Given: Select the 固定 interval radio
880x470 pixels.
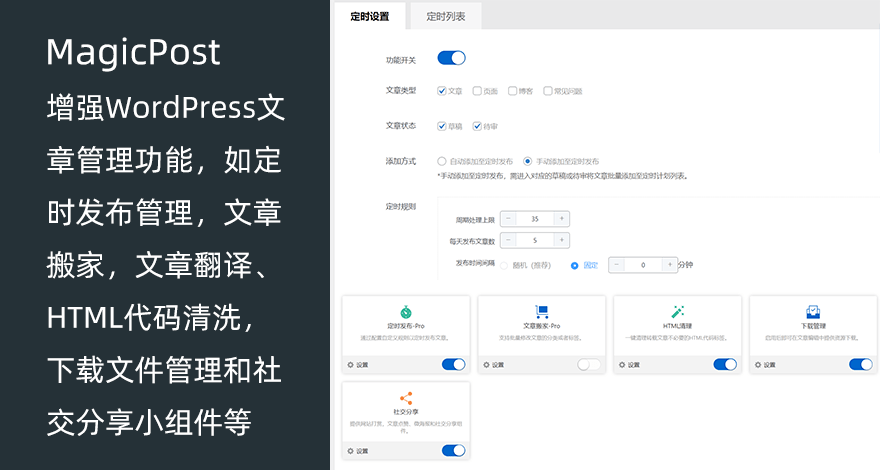Looking at the screenshot, I should (574, 266).
